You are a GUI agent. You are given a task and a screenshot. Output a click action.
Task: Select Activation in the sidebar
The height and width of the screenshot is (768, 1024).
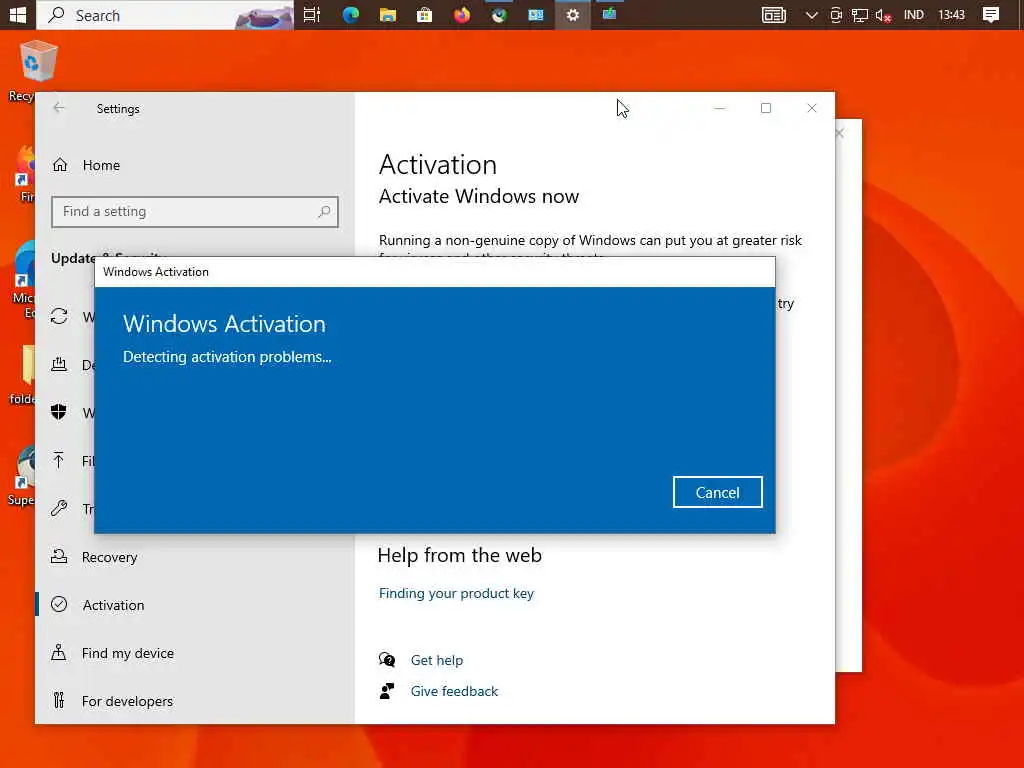coord(113,605)
